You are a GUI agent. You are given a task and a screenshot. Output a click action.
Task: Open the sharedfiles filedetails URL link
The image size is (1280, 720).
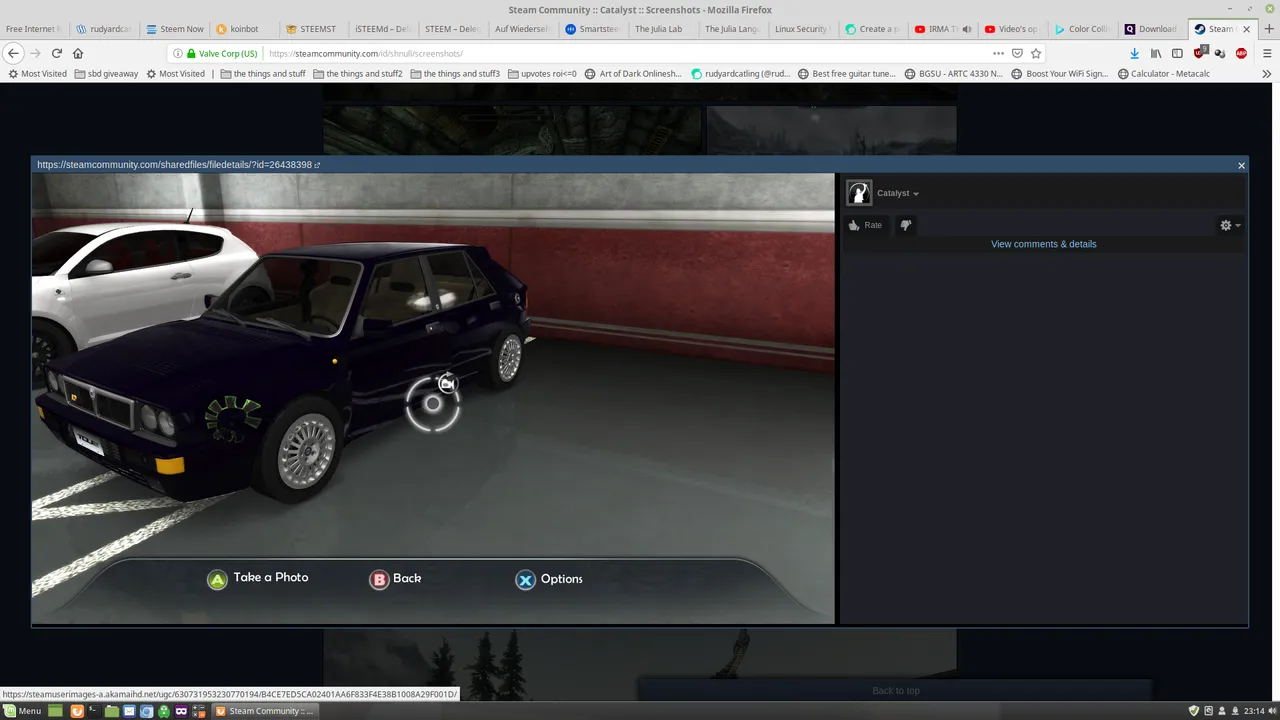[178, 165]
